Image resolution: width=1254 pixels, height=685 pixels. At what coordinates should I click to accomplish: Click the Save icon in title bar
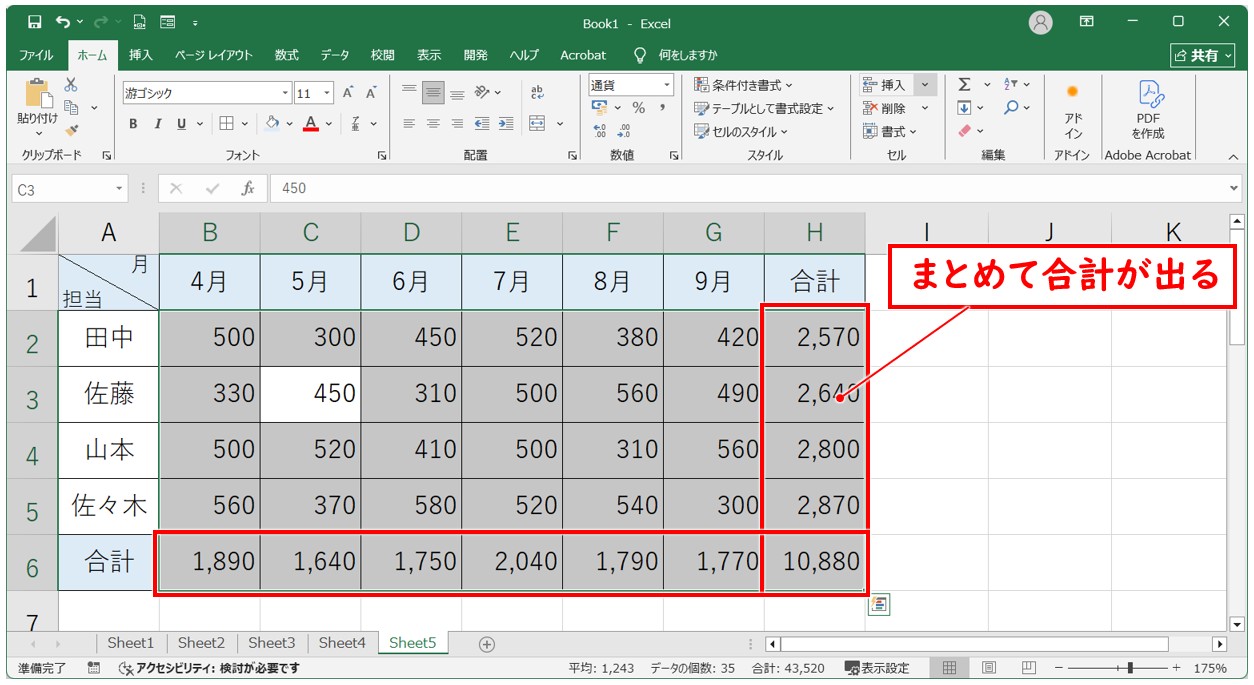pos(35,21)
